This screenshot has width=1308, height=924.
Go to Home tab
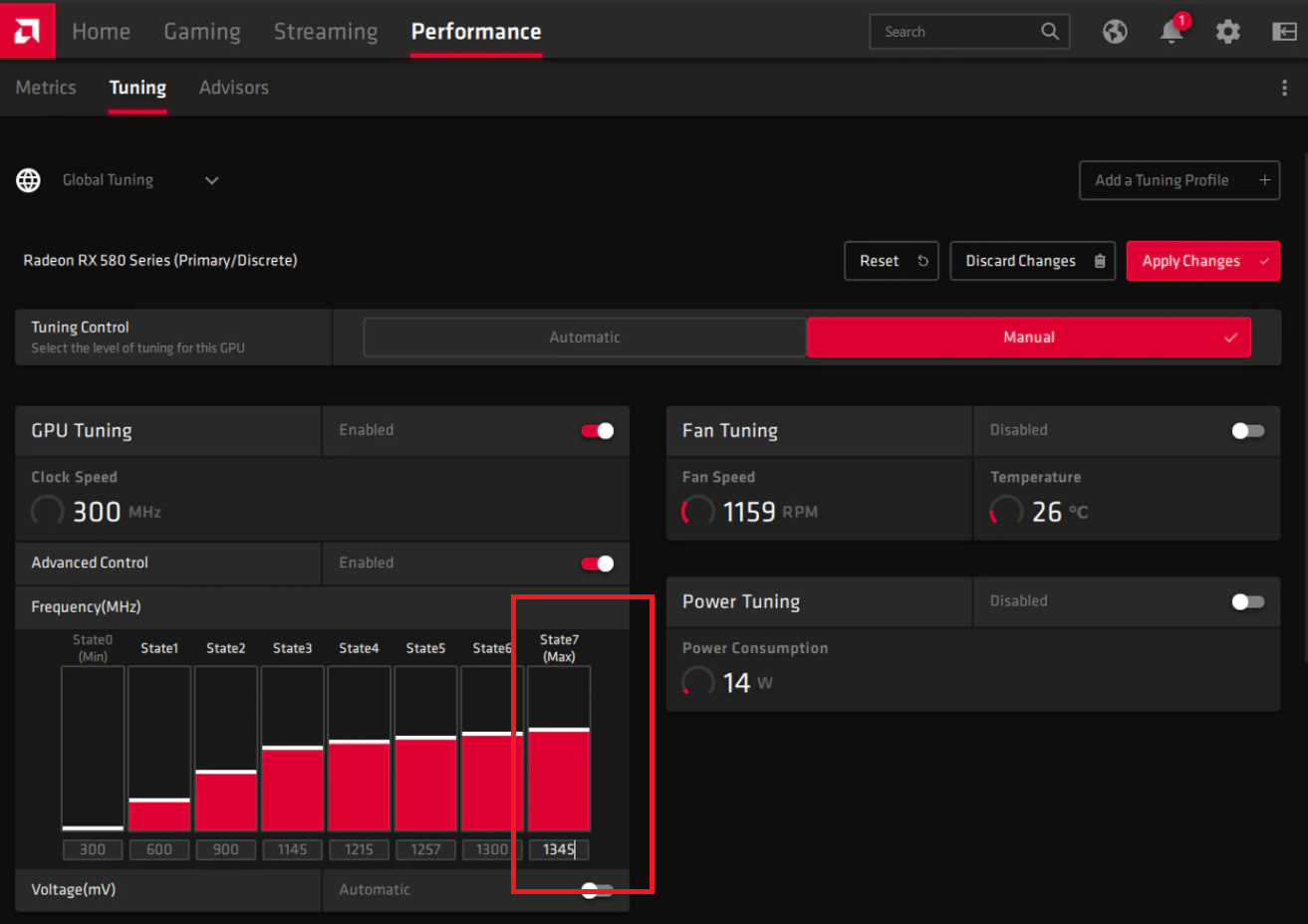(101, 31)
